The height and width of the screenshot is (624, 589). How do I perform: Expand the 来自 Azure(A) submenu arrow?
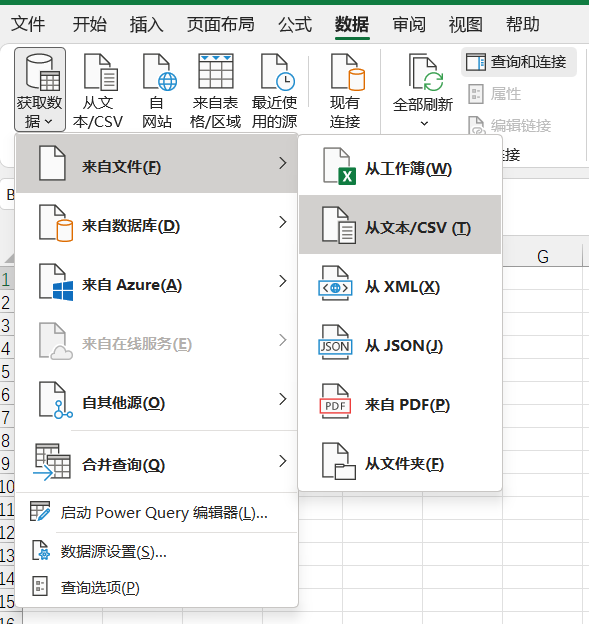coord(283,281)
